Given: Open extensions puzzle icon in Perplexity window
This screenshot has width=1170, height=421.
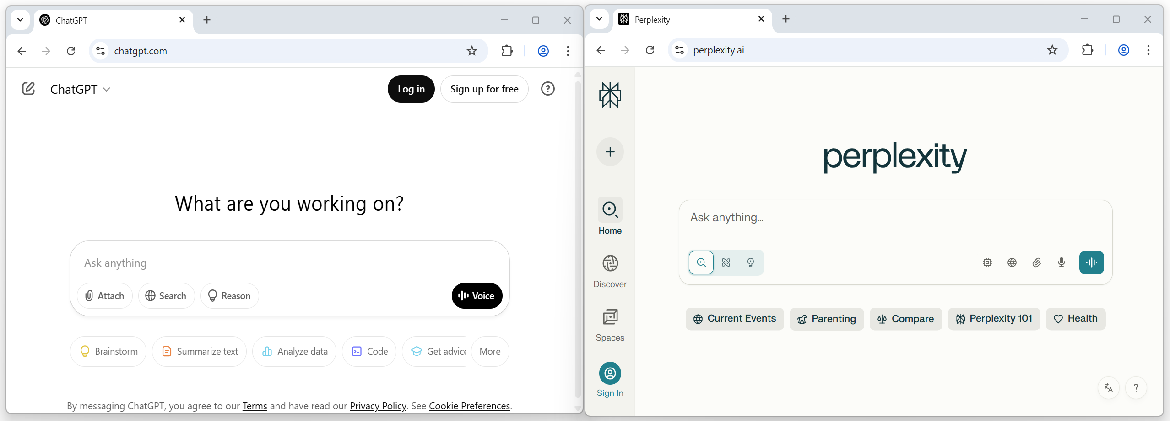Looking at the screenshot, I should click(1088, 50).
